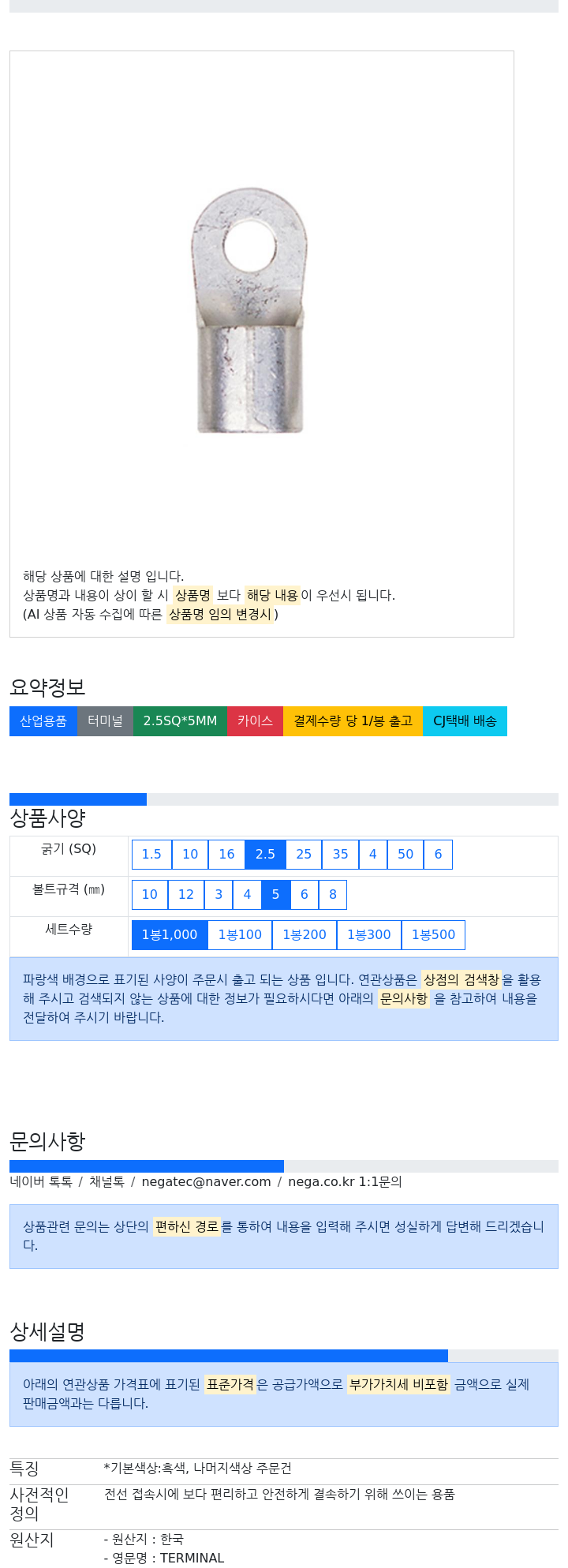This screenshot has height=1568, width=568.
Task: Click the 터미널 tag
Action: (105, 721)
